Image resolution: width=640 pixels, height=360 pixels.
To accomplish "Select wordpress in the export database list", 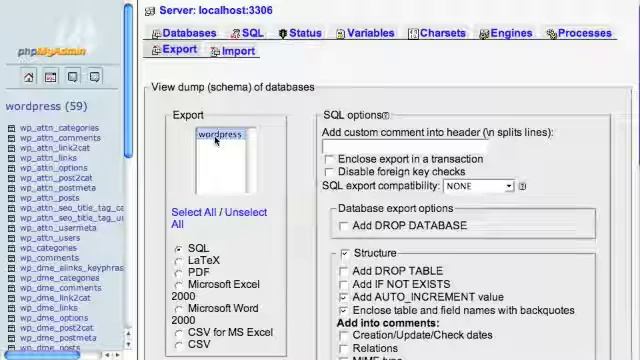I will tap(220, 134).
